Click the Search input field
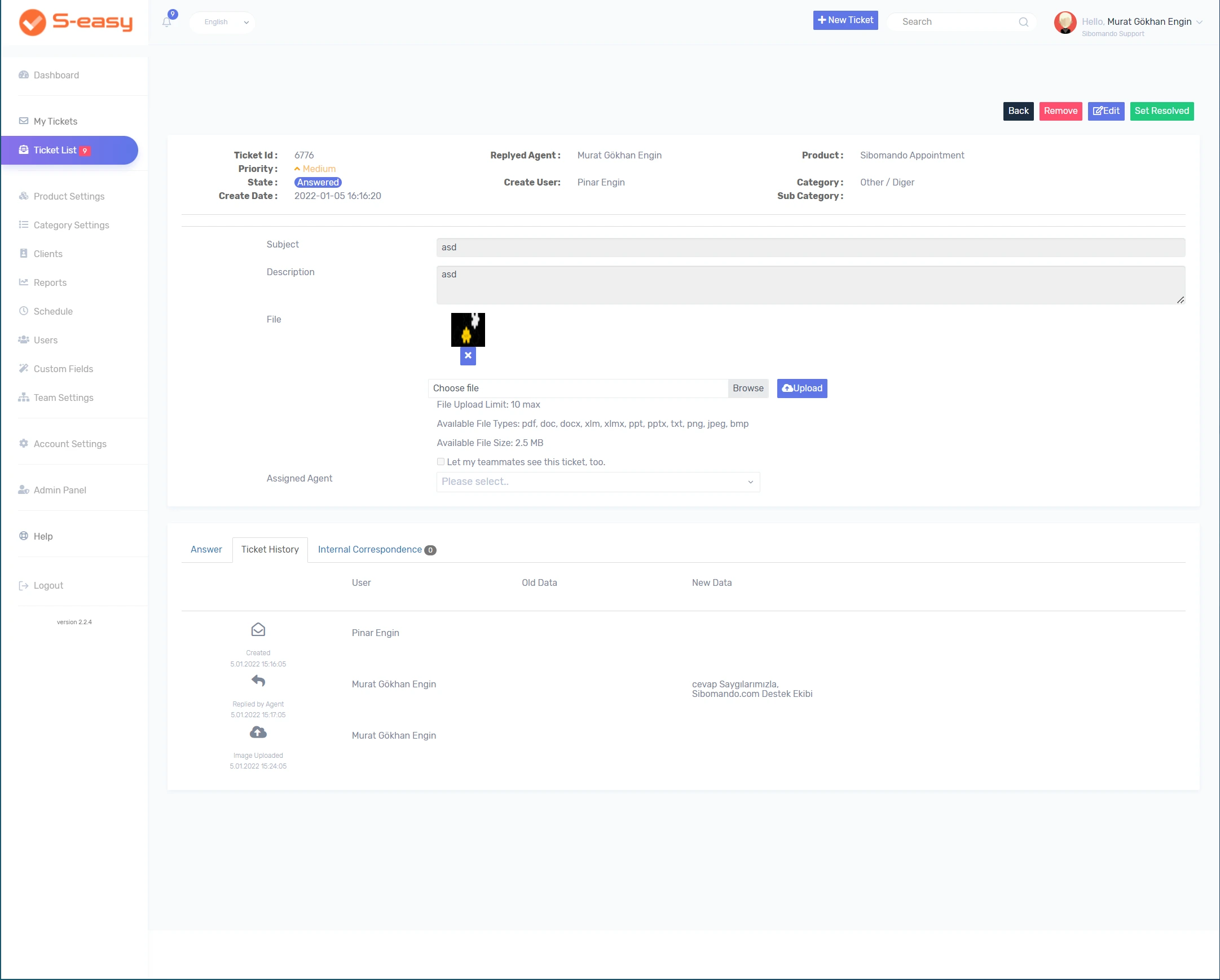Image resolution: width=1220 pixels, height=980 pixels. [x=956, y=21]
